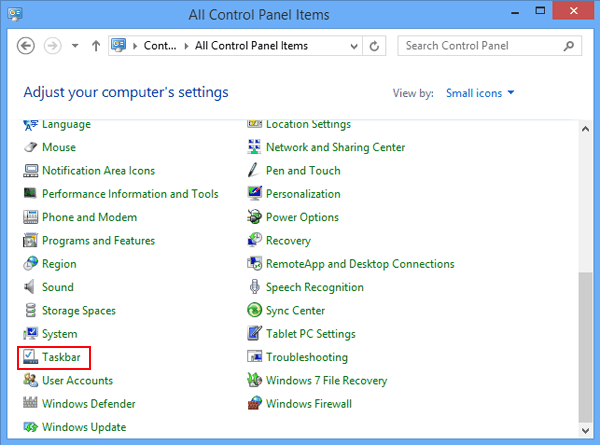The image size is (600, 445).
Task: Click the scrollbar down arrow
Action: pyautogui.click(x=585, y=430)
